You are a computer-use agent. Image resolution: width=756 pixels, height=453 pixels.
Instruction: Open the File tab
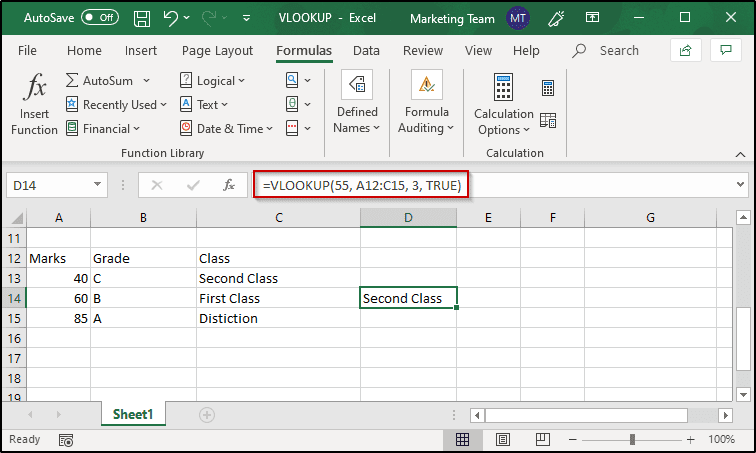pos(27,51)
